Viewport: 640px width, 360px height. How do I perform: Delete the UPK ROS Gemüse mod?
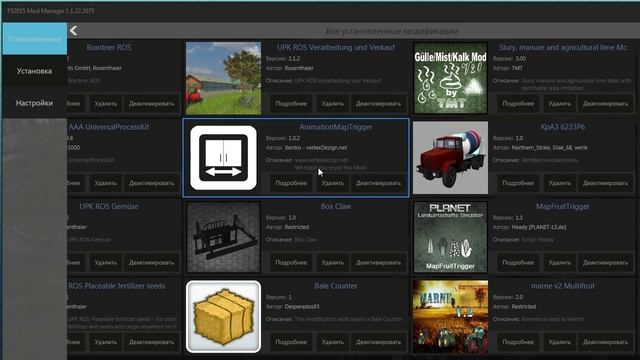click(105, 263)
